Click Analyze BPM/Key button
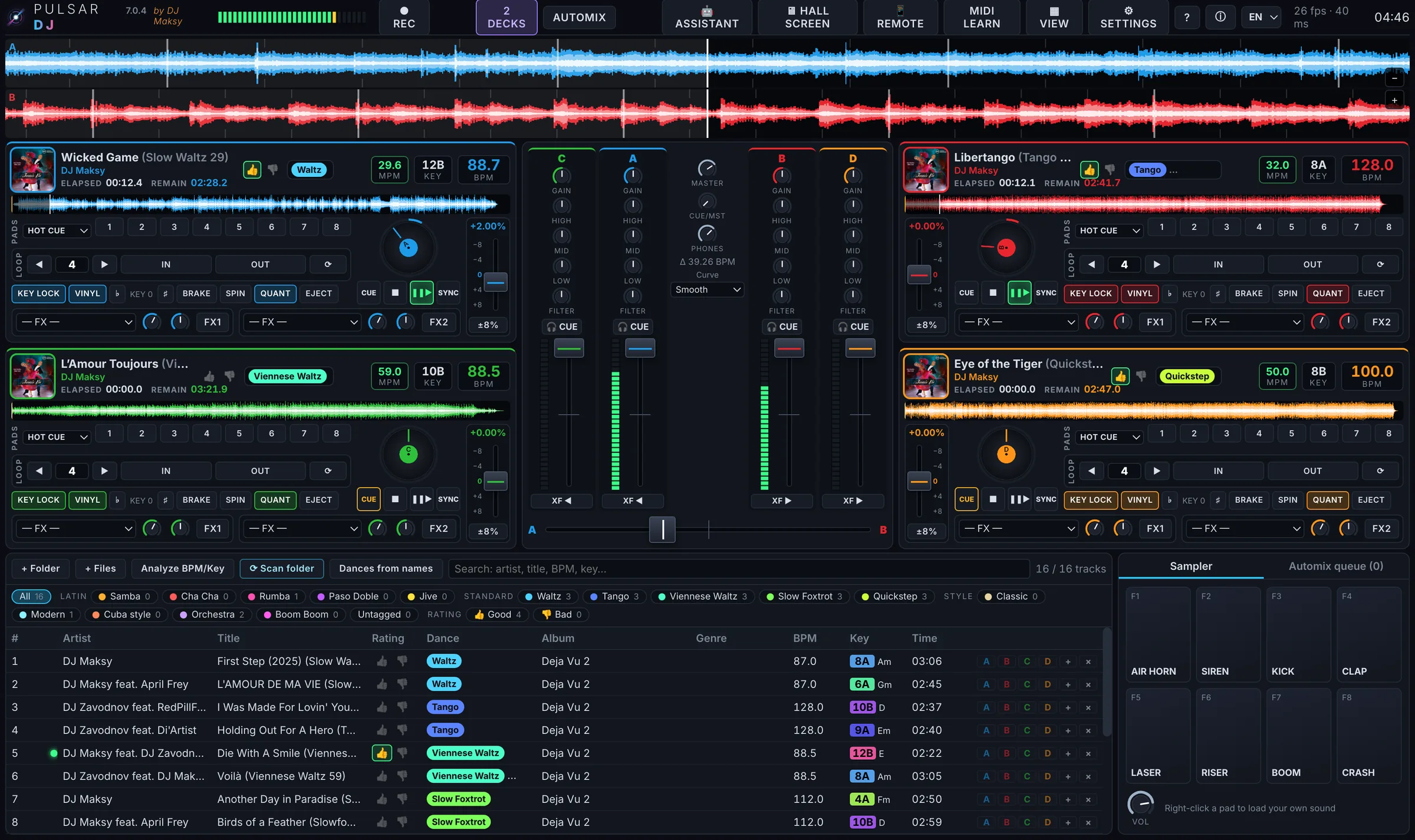1415x840 pixels. pos(183,569)
